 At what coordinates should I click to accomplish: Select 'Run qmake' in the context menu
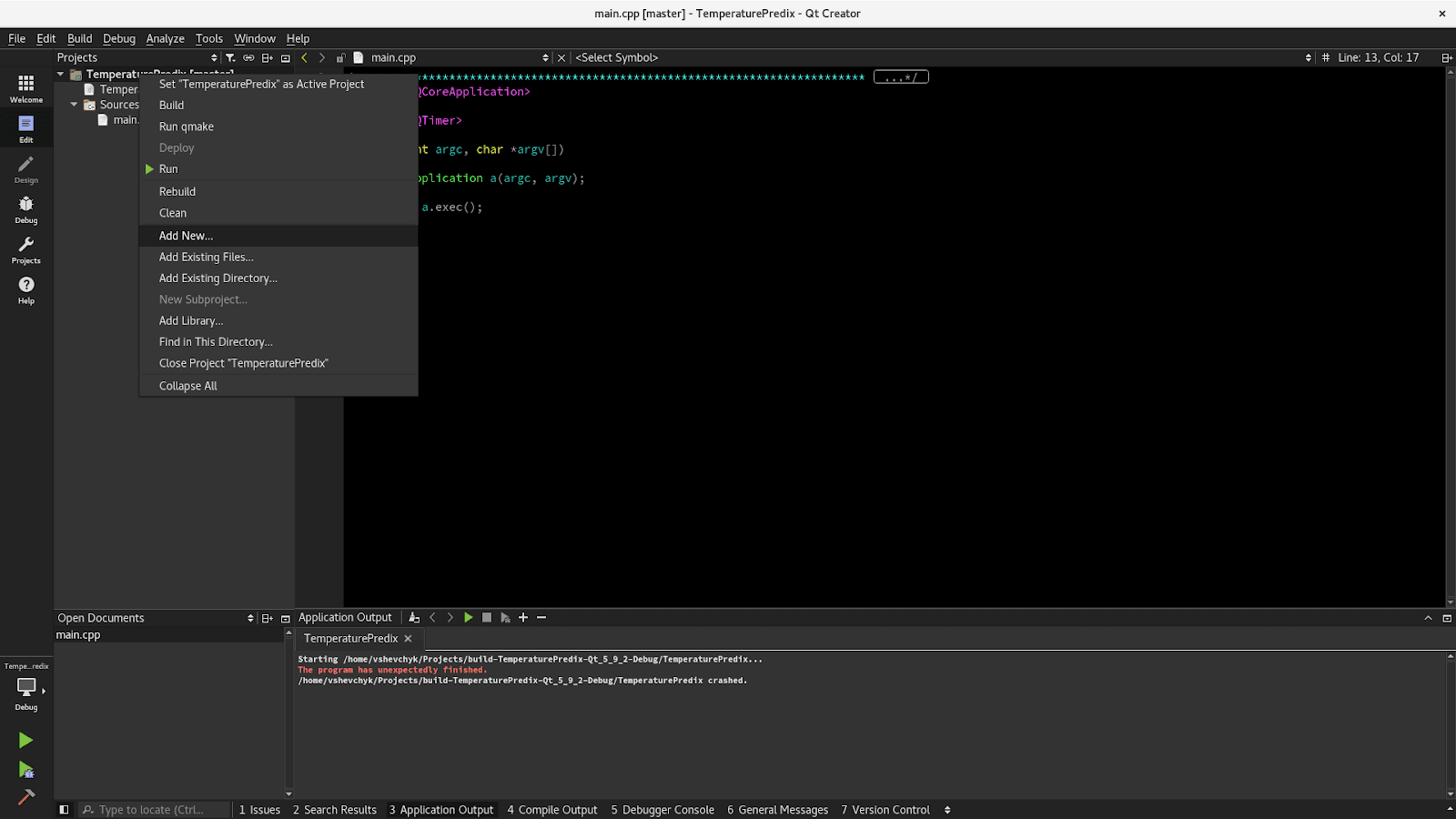click(187, 126)
